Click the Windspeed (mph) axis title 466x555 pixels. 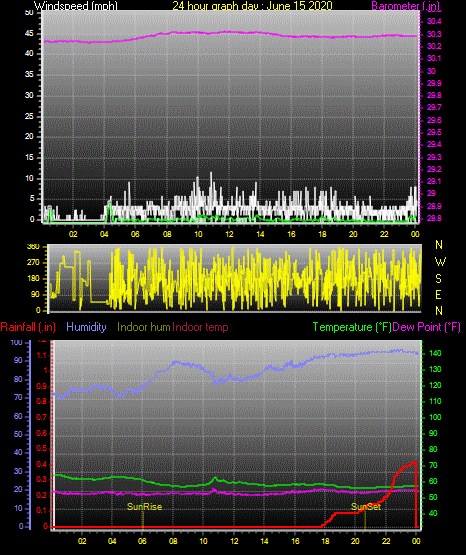(76, 6)
